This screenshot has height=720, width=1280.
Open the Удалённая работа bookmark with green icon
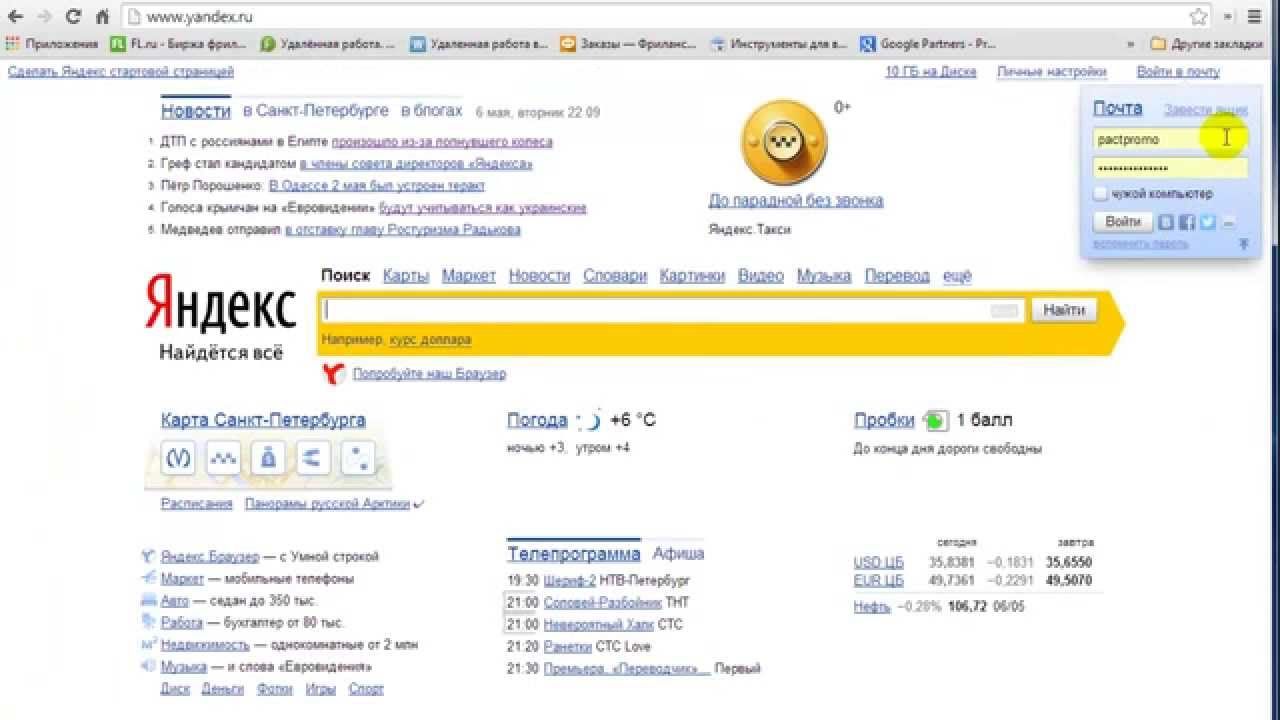tap(328, 44)
